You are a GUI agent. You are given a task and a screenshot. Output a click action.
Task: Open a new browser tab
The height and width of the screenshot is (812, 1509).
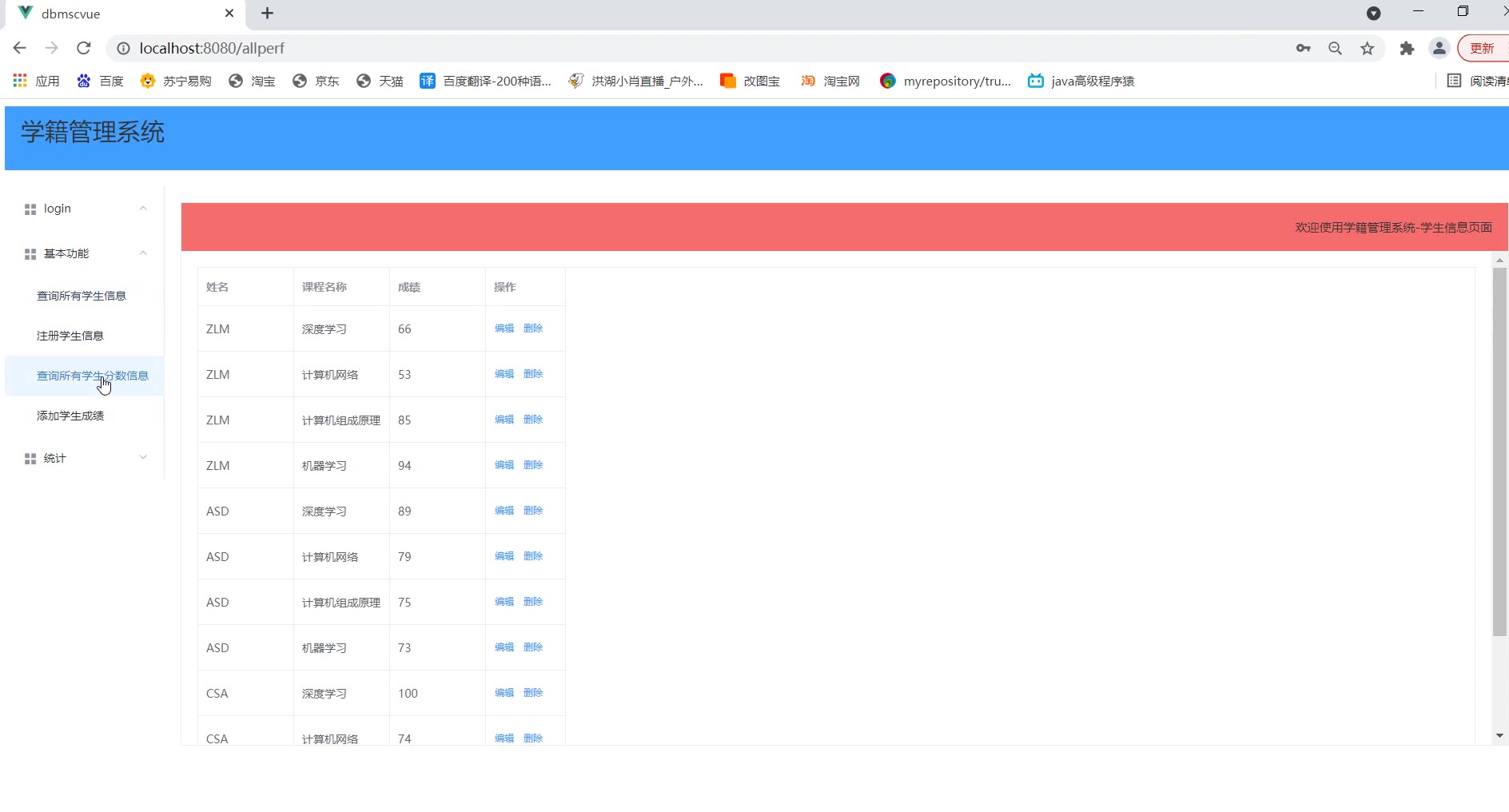pos(267,13)
